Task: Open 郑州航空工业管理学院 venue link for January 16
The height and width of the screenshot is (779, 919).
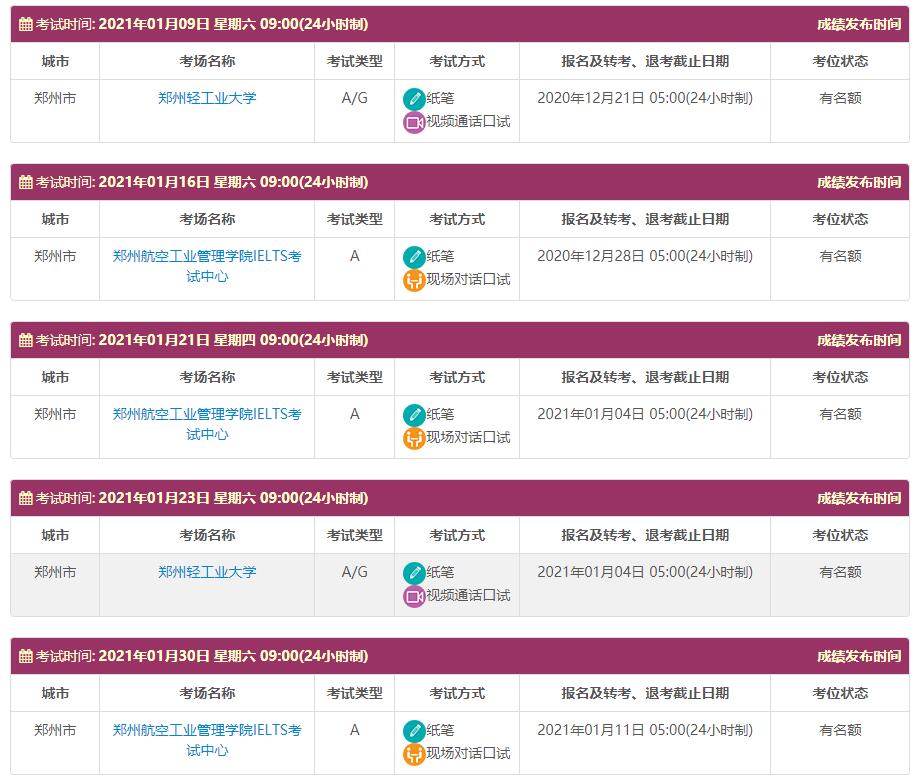Action: [x=207, y=266]
